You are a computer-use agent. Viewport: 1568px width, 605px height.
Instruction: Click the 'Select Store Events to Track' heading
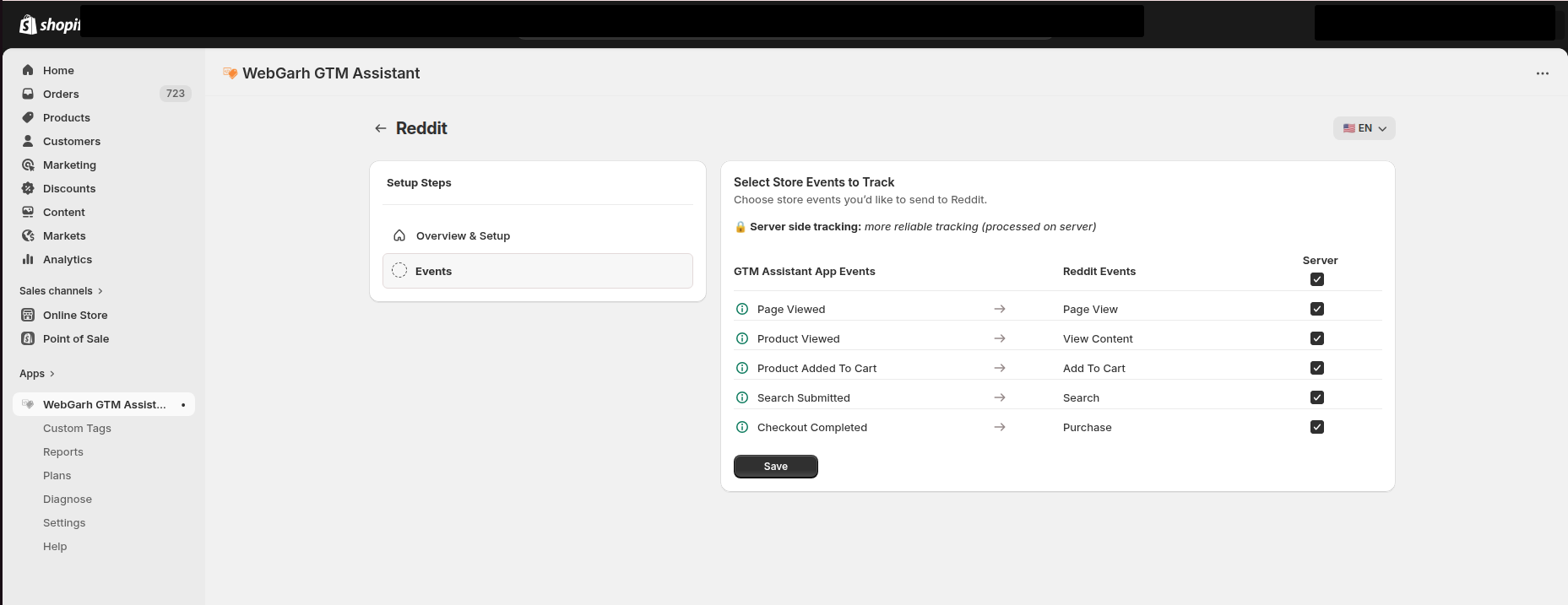click(814, 182)
